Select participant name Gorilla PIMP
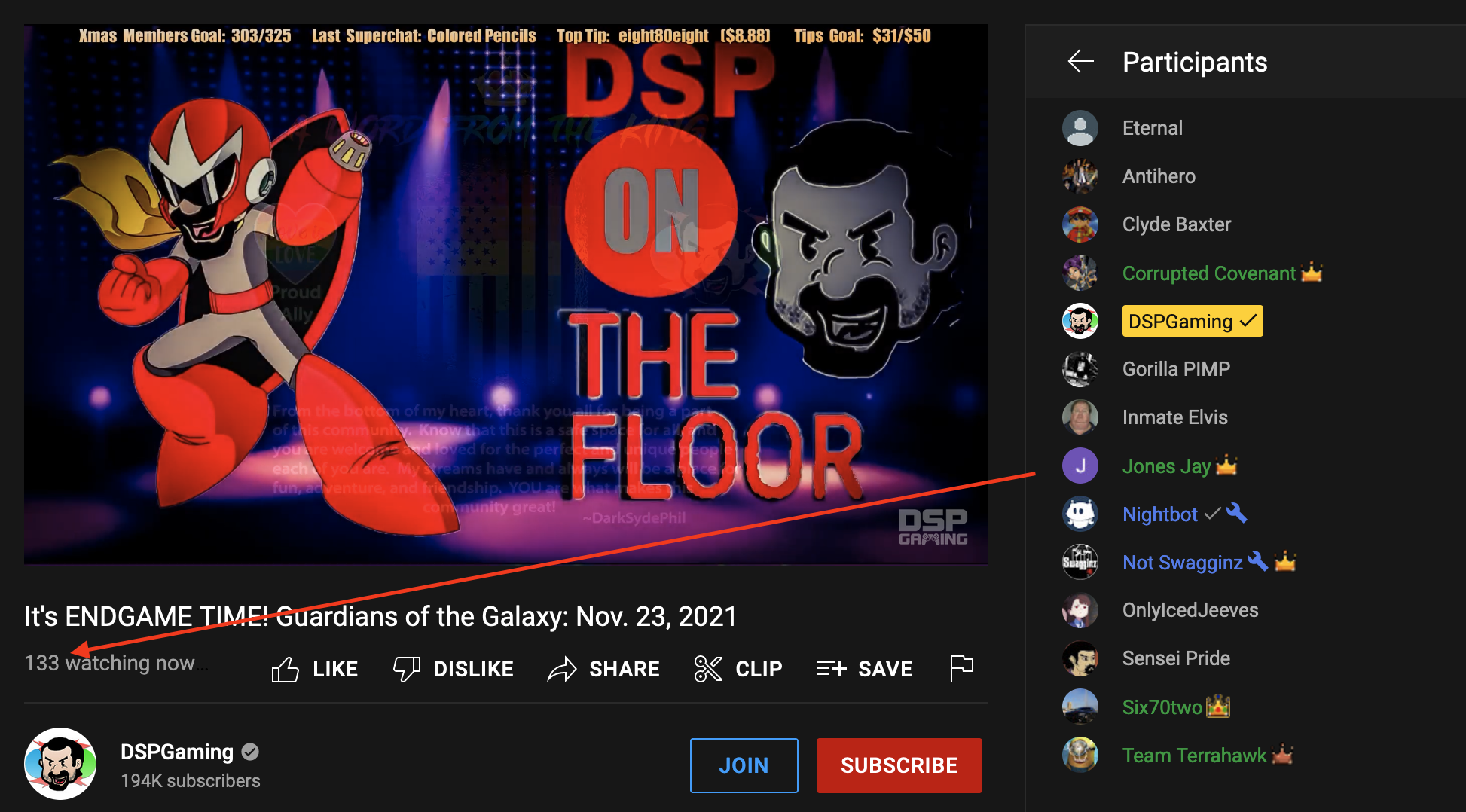Viewport: 1466px width, 812px height. (x=1176, y=369)
